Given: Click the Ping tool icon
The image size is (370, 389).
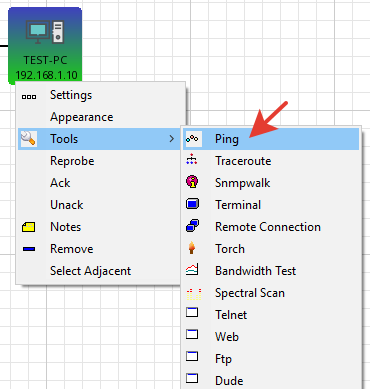Looking at the screenshot, I should (192, 139).
